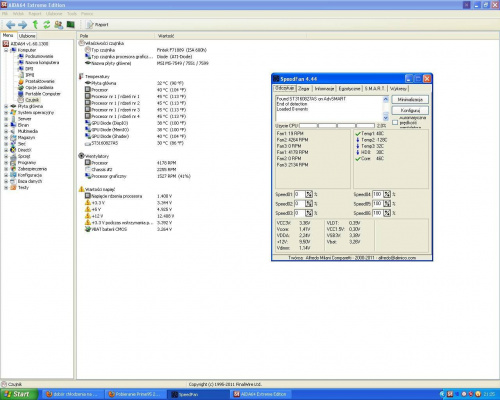This screenshot has width=500, height=400.
Task: Expand the Testy tree node
Action: tap(6, 188)
